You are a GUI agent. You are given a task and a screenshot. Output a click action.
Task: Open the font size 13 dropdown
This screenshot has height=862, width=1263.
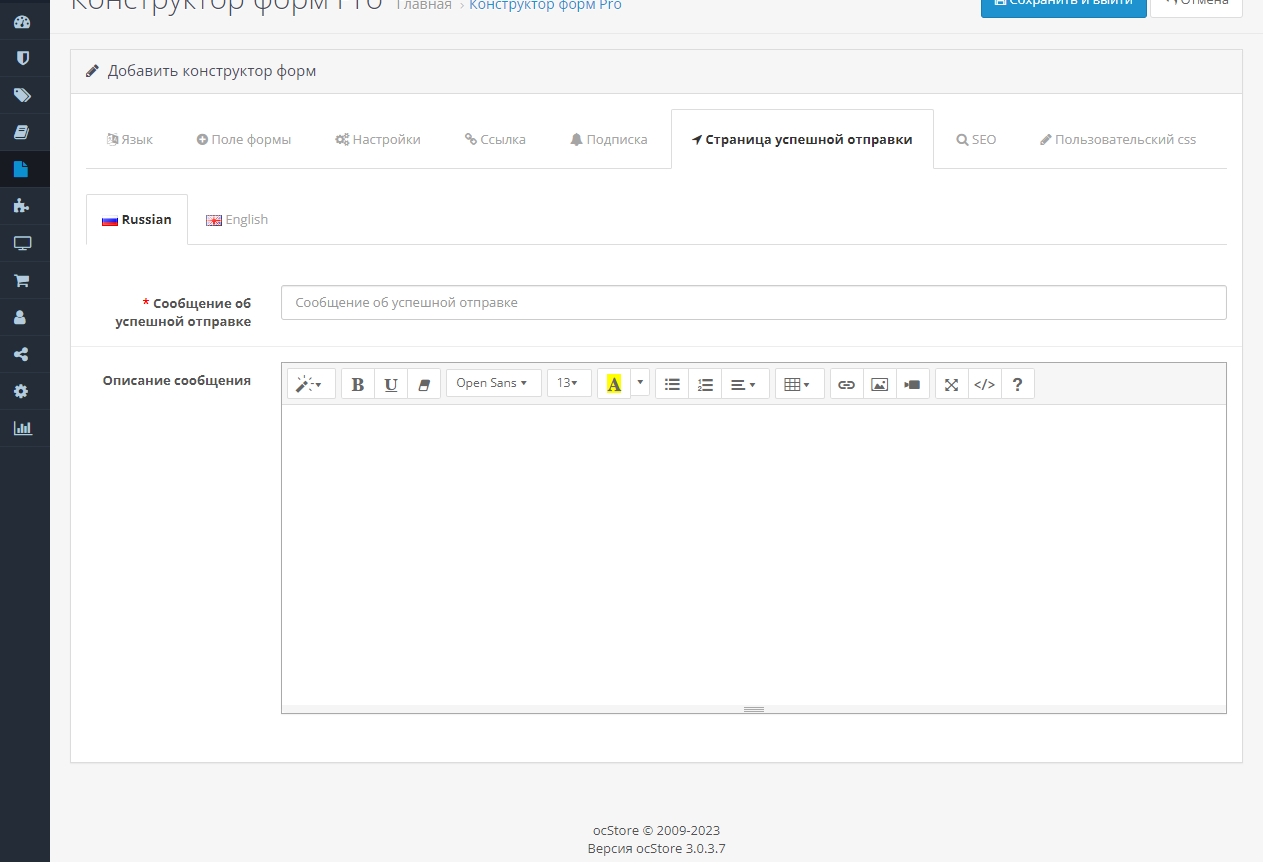(x=569, y=383)
